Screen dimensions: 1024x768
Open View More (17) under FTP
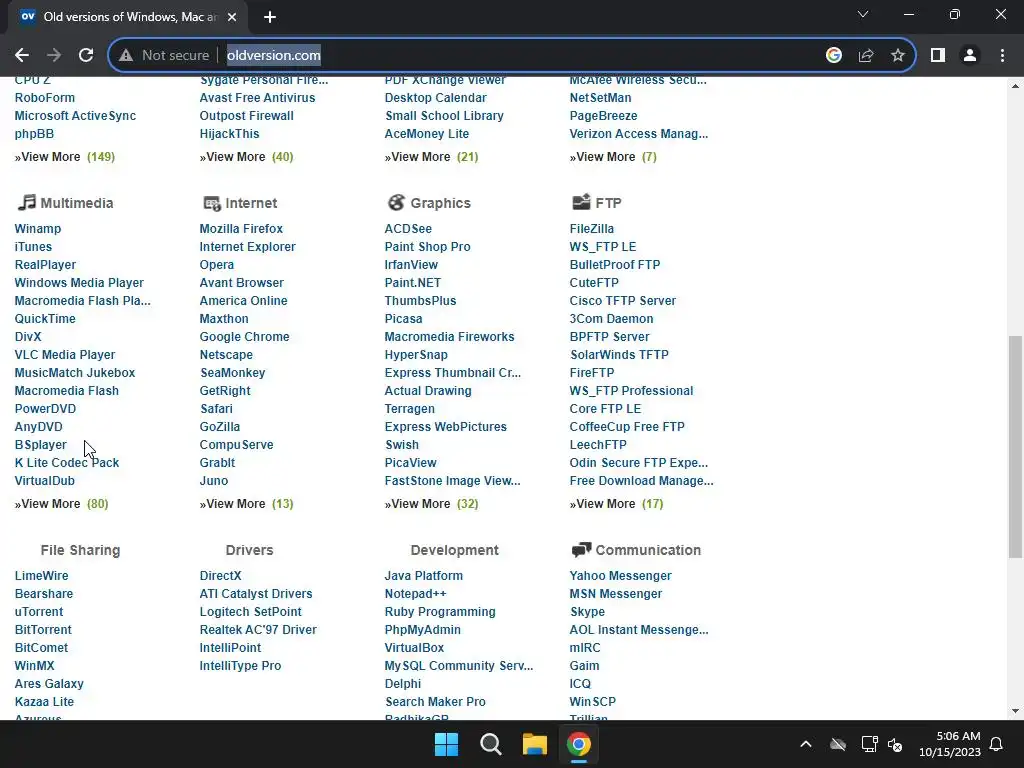(x=616, y=504)
